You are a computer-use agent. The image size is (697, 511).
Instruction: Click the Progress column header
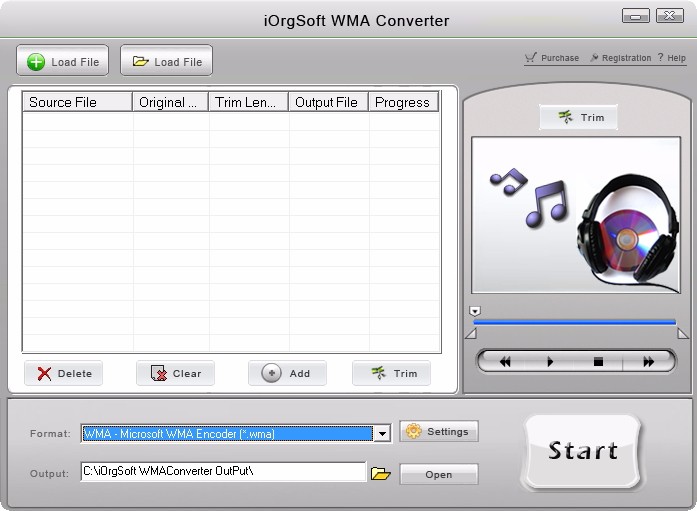pos(403,102)
